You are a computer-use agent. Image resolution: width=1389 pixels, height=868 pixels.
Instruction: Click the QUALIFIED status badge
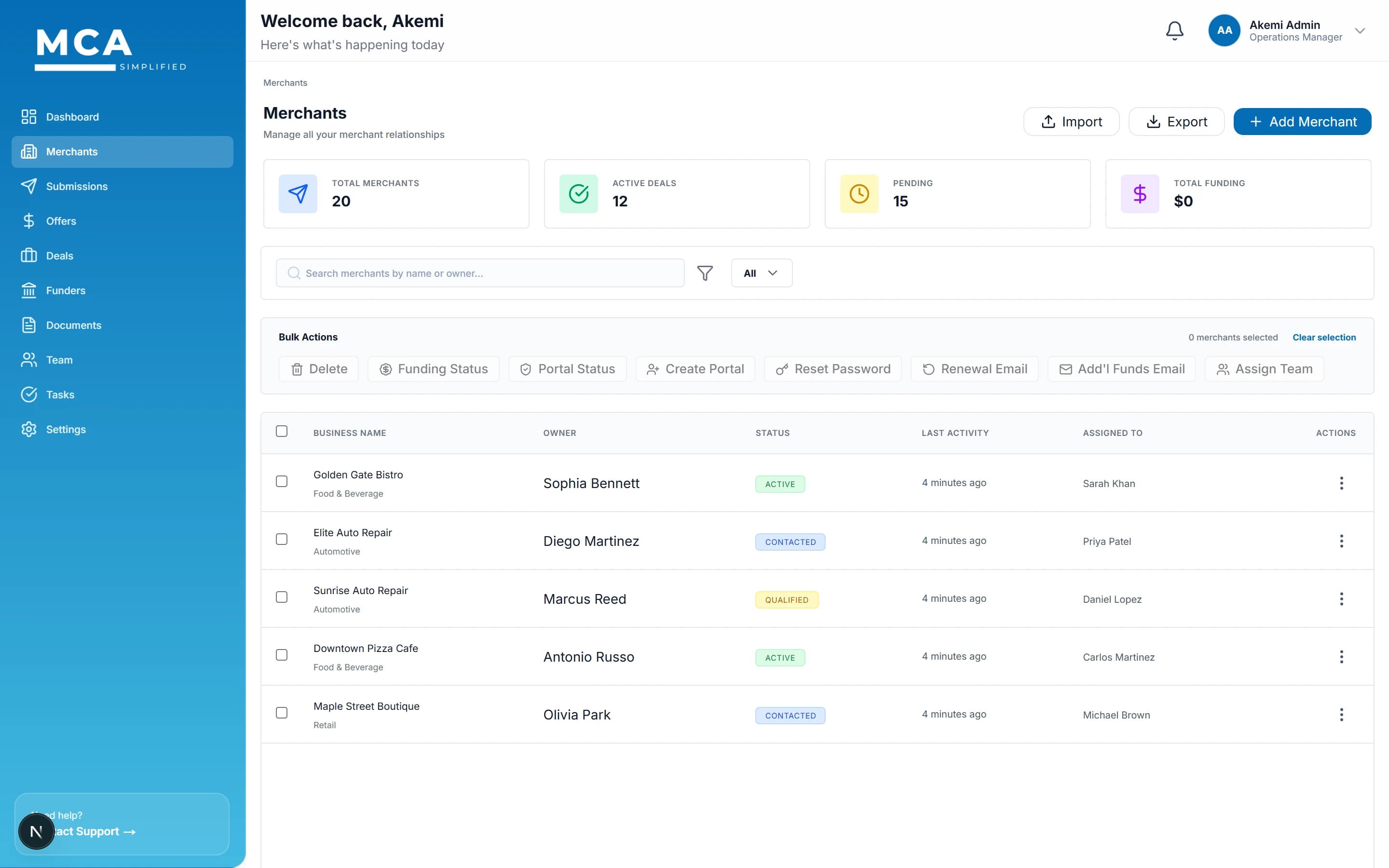point(787,600)
